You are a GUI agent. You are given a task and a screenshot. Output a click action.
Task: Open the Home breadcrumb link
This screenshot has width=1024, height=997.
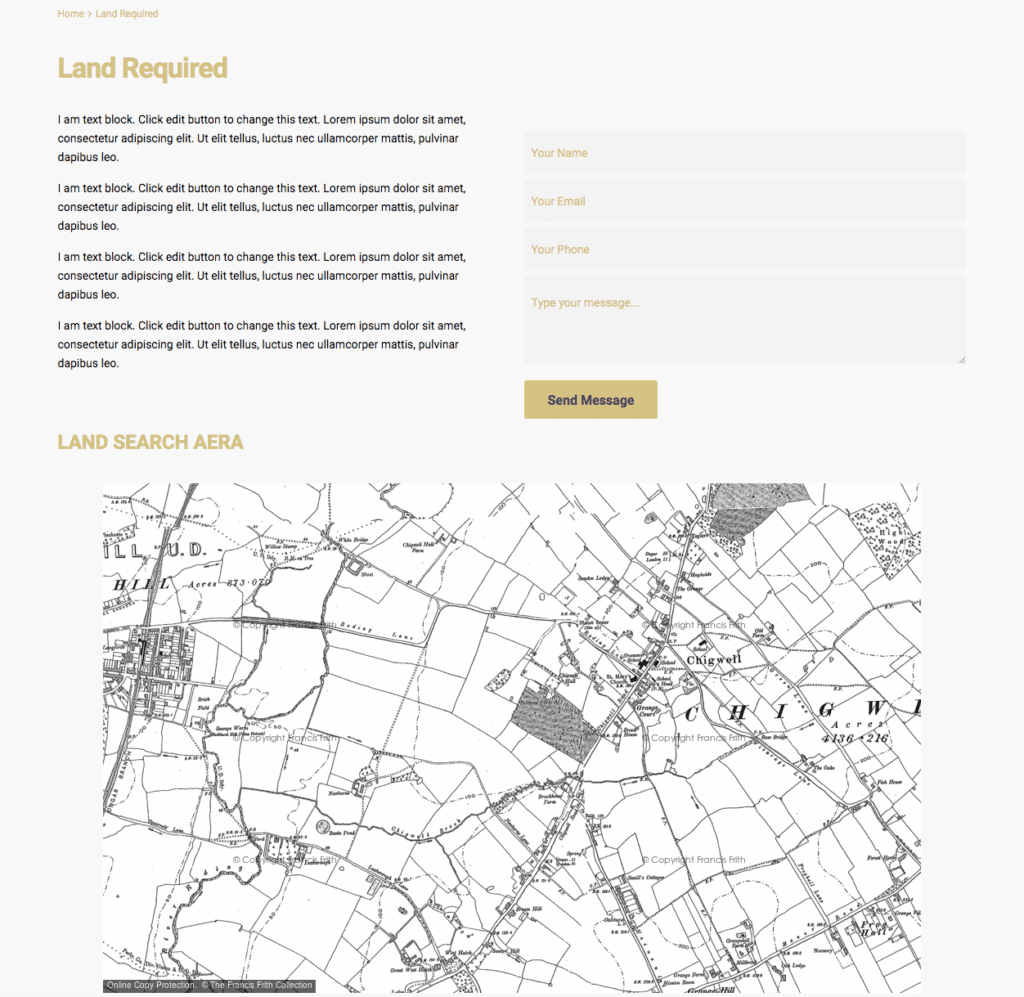[71, 14]
